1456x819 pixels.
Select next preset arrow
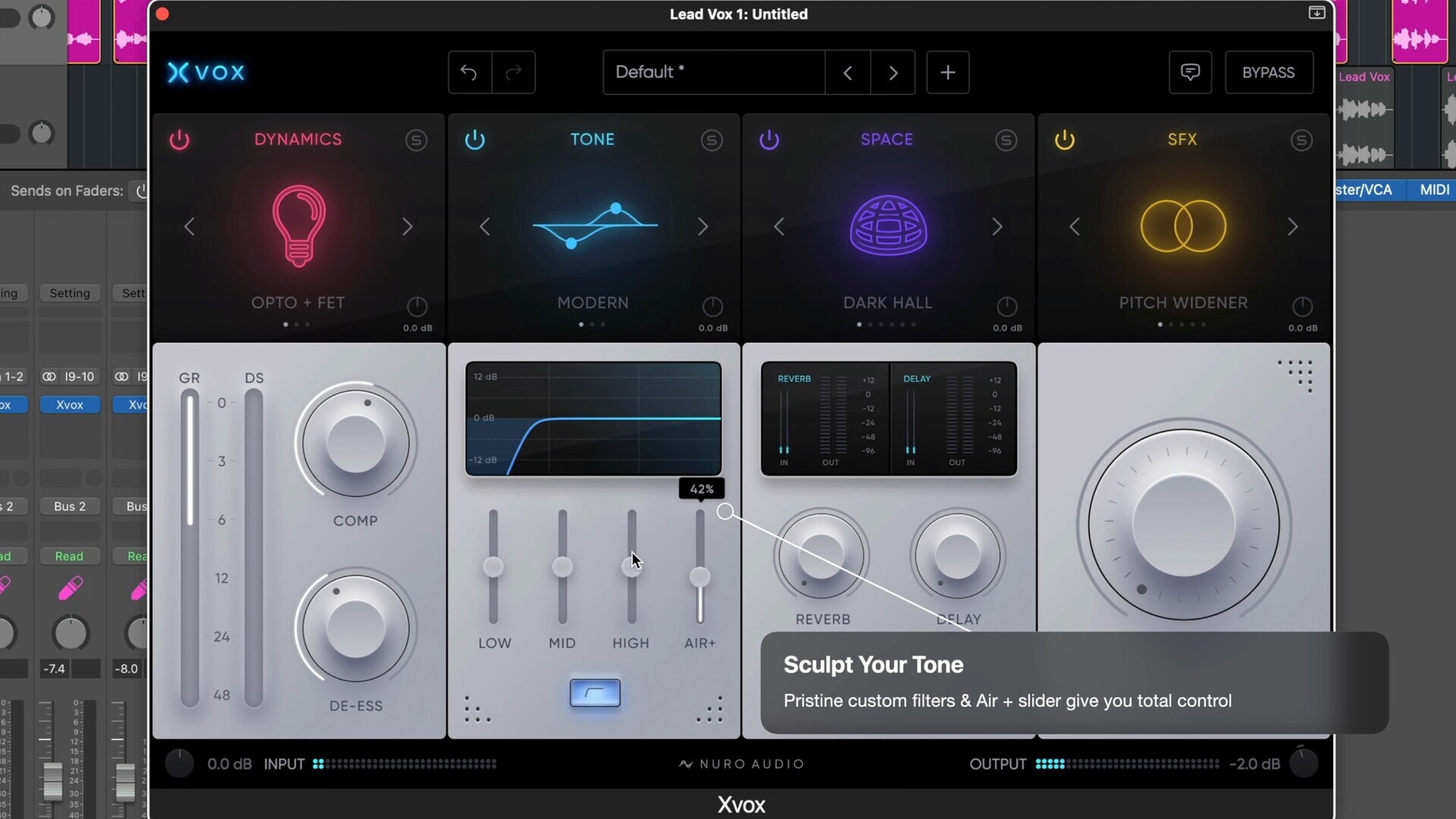click(x=893, y=72)
